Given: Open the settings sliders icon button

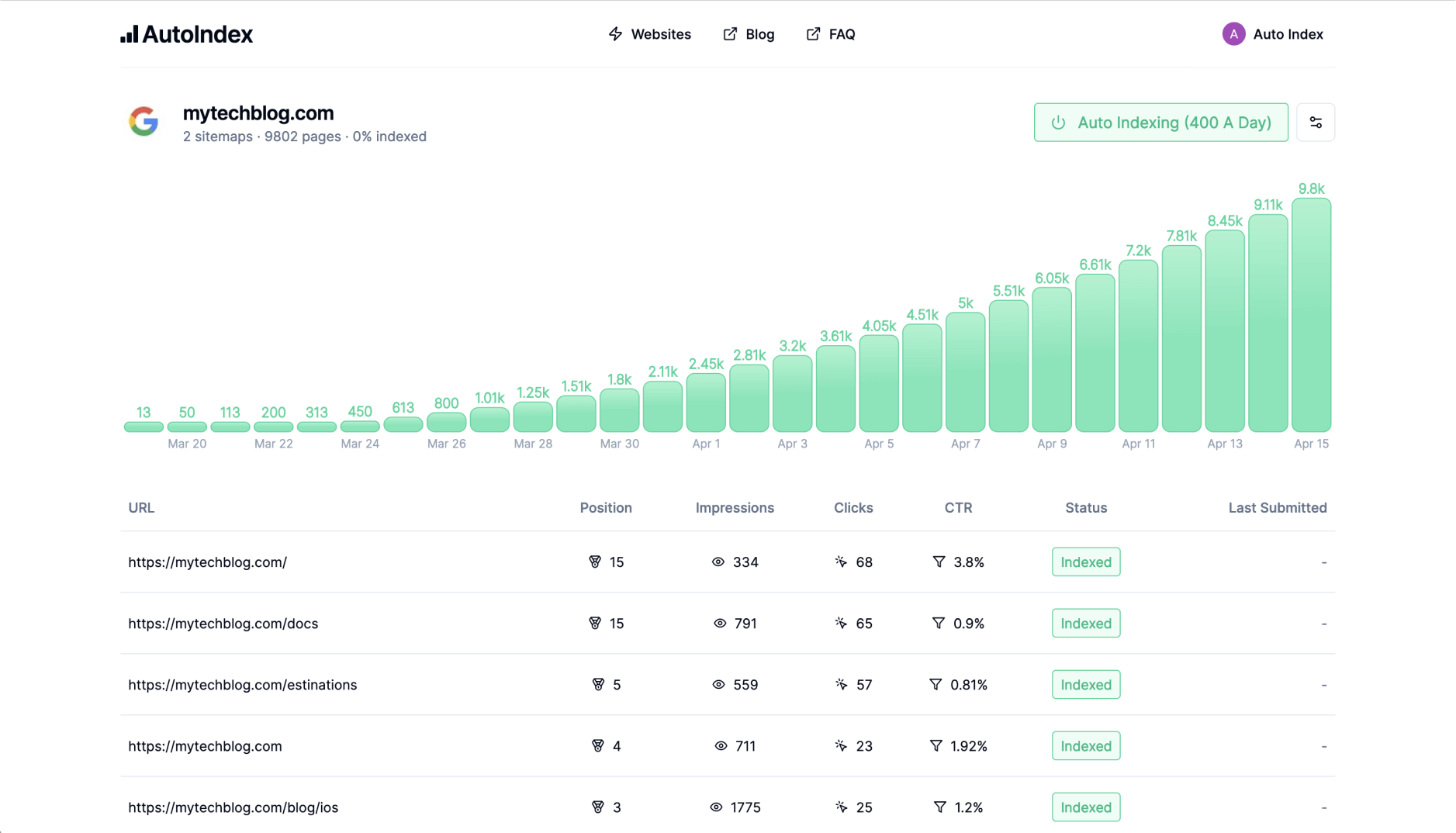Looking at the screenshot, I should [x=1315, y=123].
